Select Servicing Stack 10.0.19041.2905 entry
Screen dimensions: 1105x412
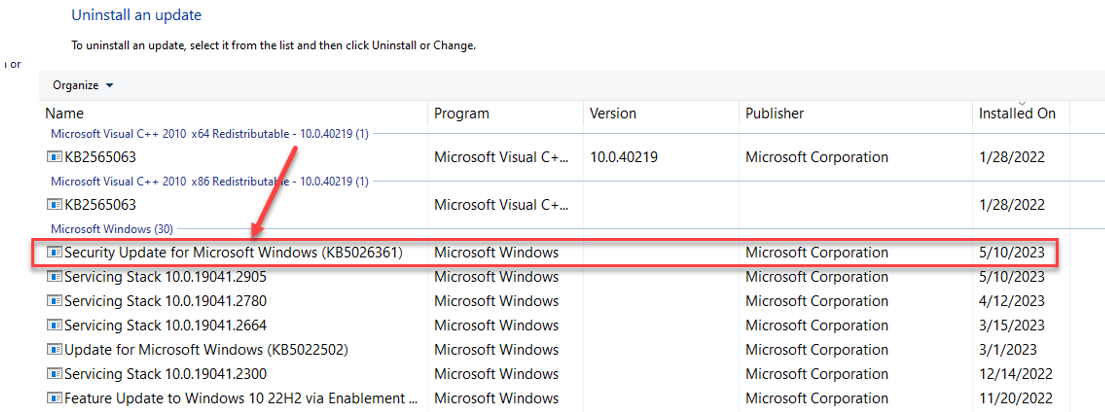165,277
